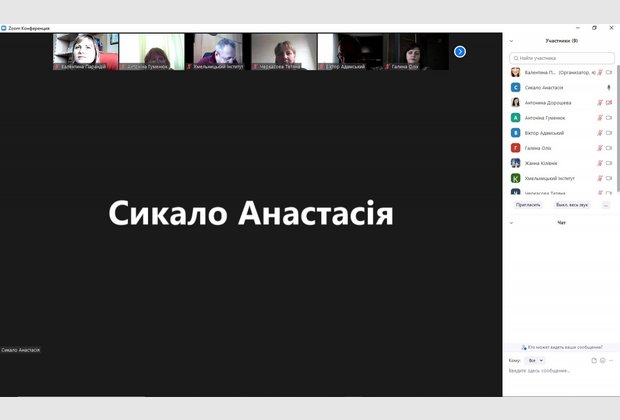The image size is (620, 420).
Task: Toggle Антоніна Дорошева's muted microphone
Action: click(600, 102)
